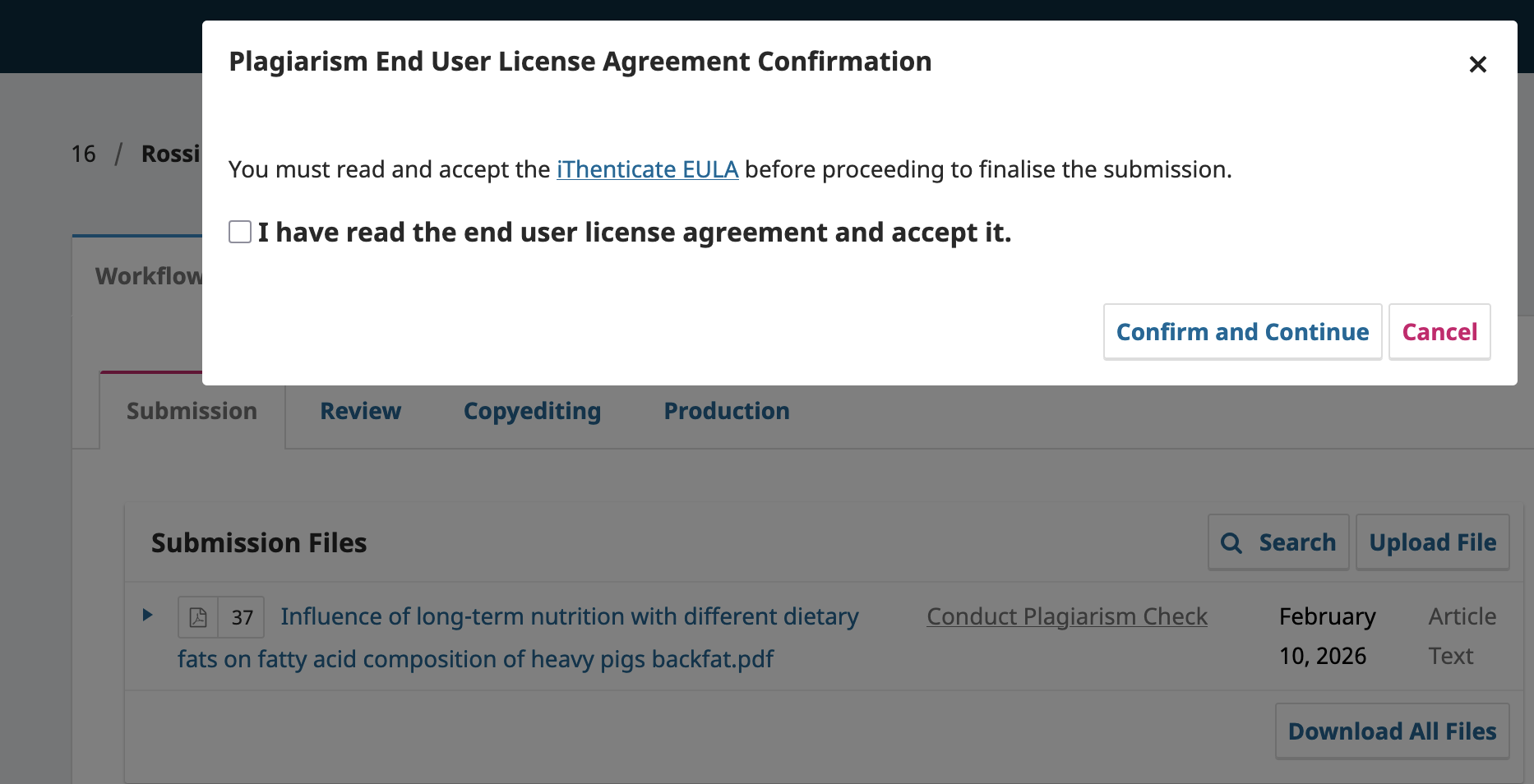Close the plagiarism EULA dialog
This screenshot has height=784, width=1534.
(x=1477, y=64)
